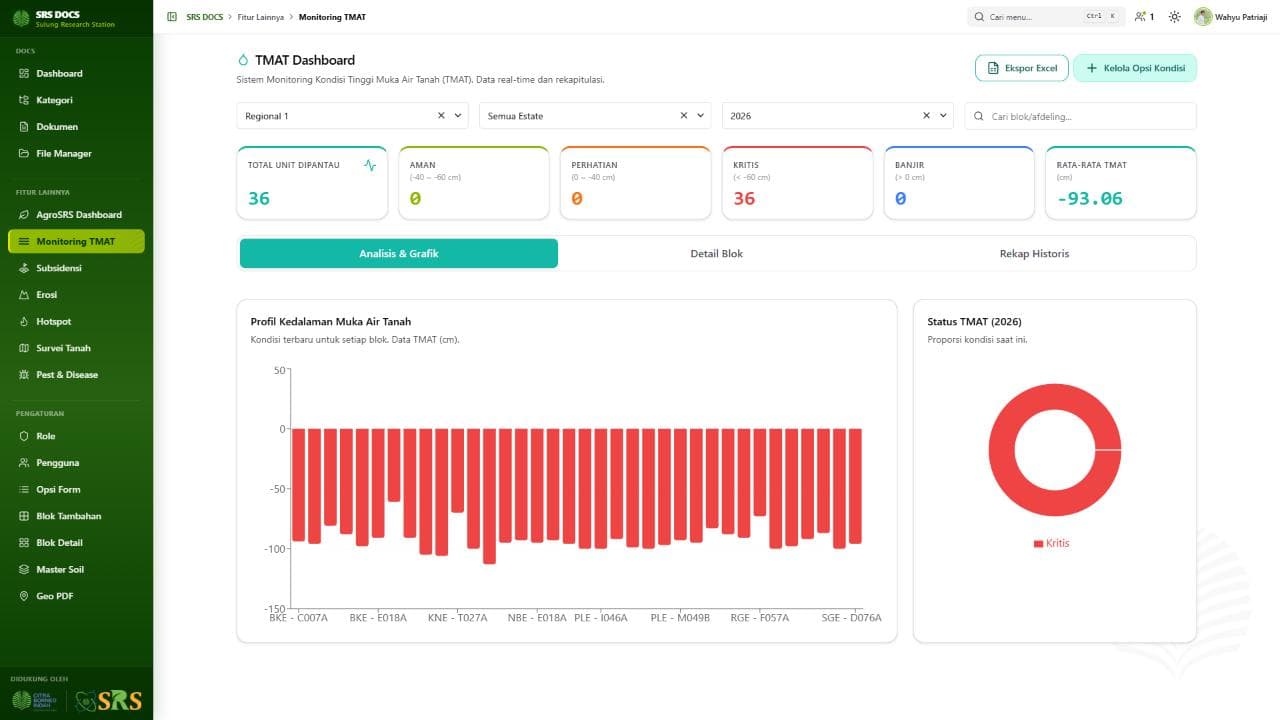Expand the 2026 year dropdown
Image resolution: width=1280 pixels, height=720 pixels.
pyautogui.click(x=944, y=116)
